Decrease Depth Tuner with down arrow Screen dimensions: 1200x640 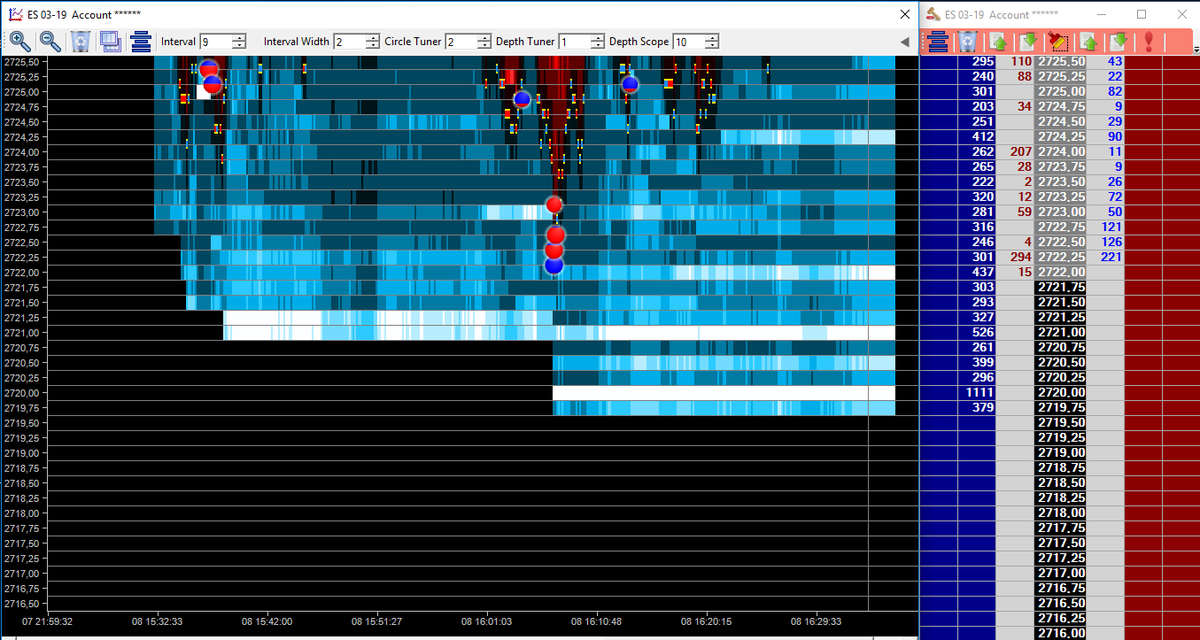[598, 45]
